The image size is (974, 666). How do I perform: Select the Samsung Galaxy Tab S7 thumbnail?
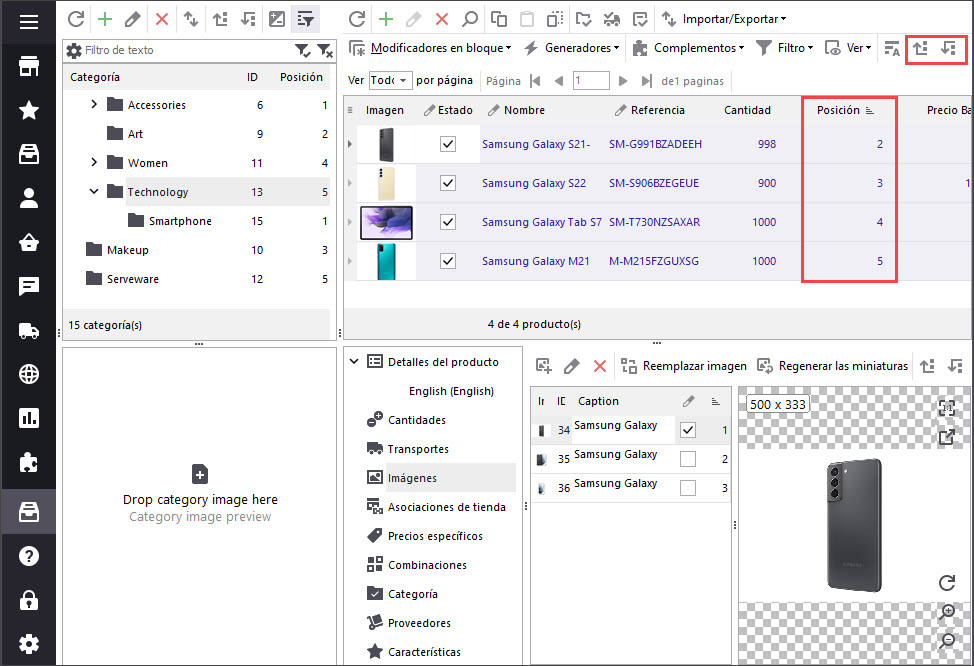(x=386, y=222)
